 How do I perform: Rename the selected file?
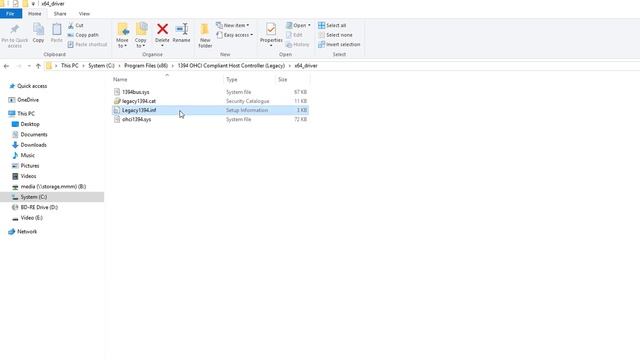pos(182,33)
